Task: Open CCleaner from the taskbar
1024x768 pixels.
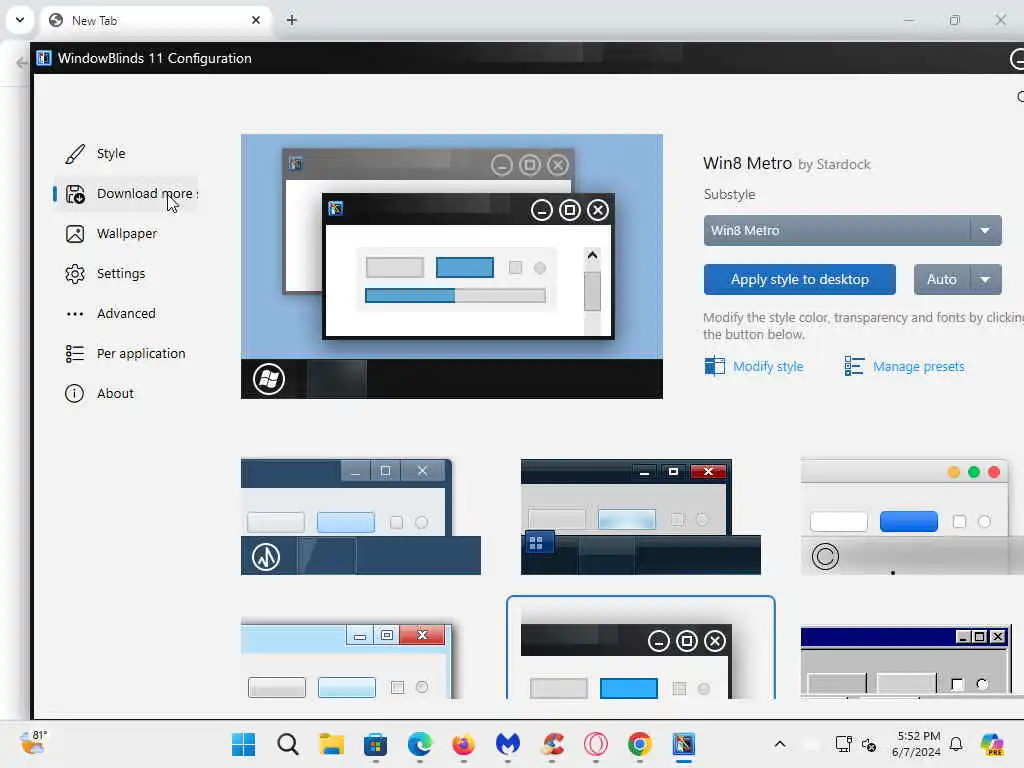Action: 552,744
